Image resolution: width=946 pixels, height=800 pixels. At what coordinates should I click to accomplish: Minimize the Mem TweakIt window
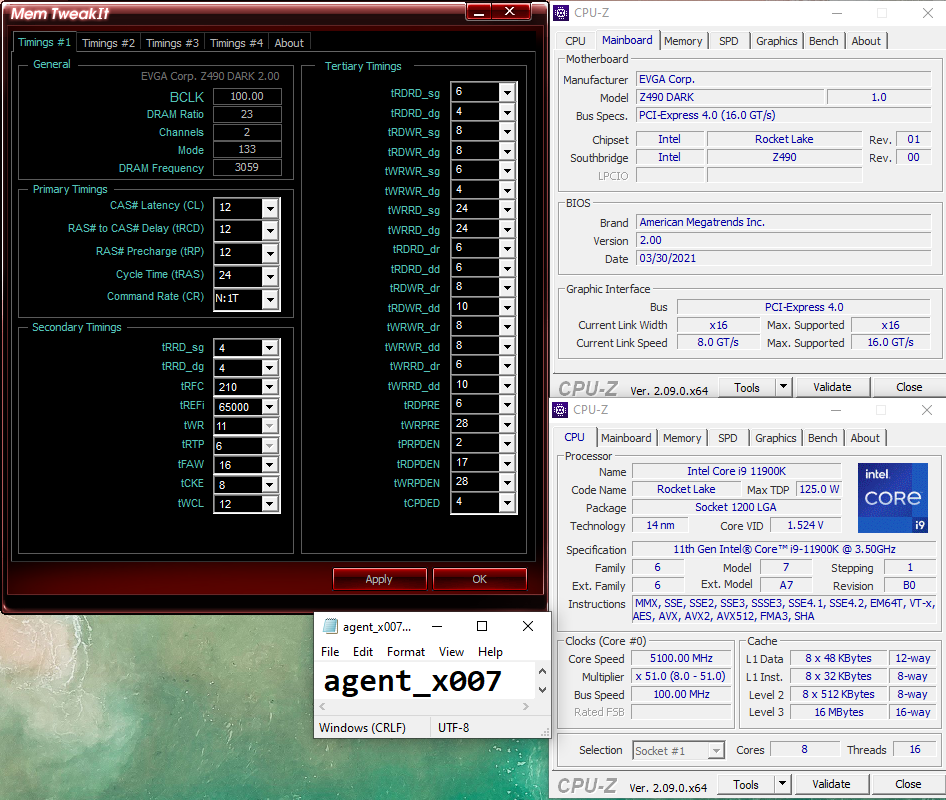(479, 12)
